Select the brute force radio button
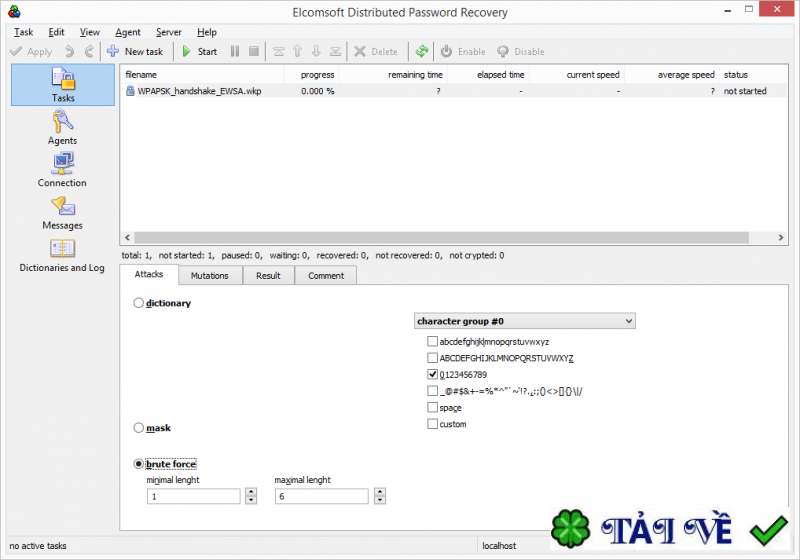 [x=138, y=464]
